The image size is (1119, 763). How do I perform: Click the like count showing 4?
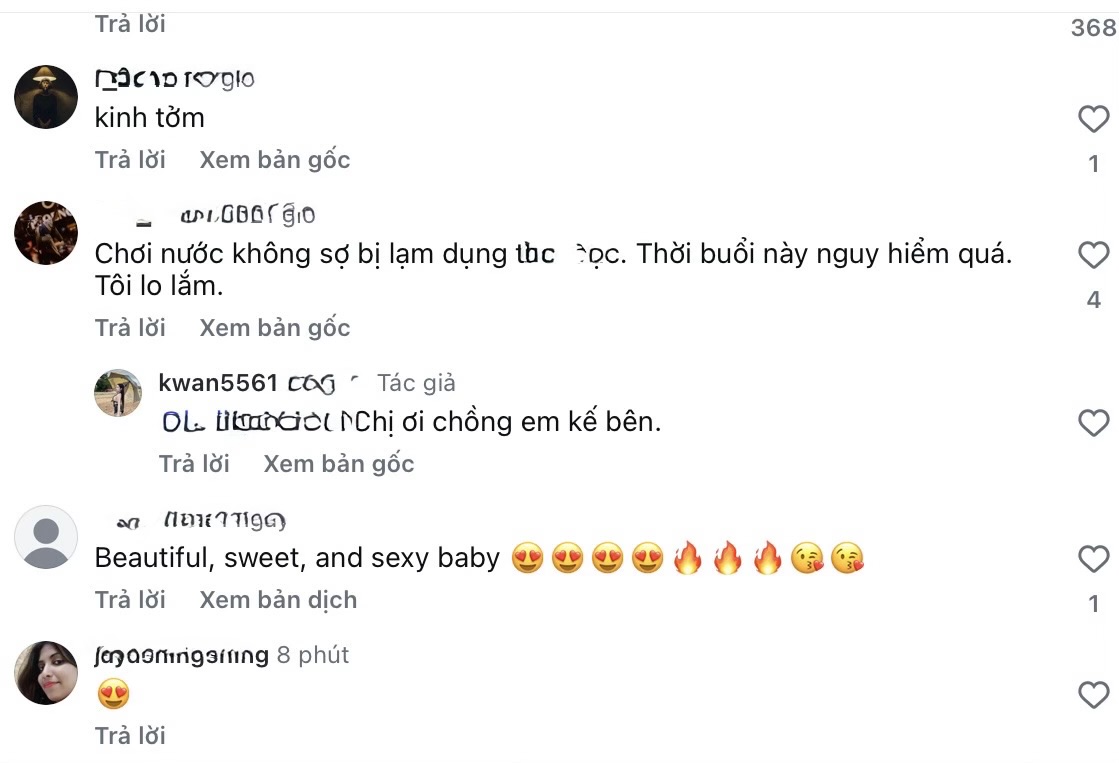pos(1093,298)
